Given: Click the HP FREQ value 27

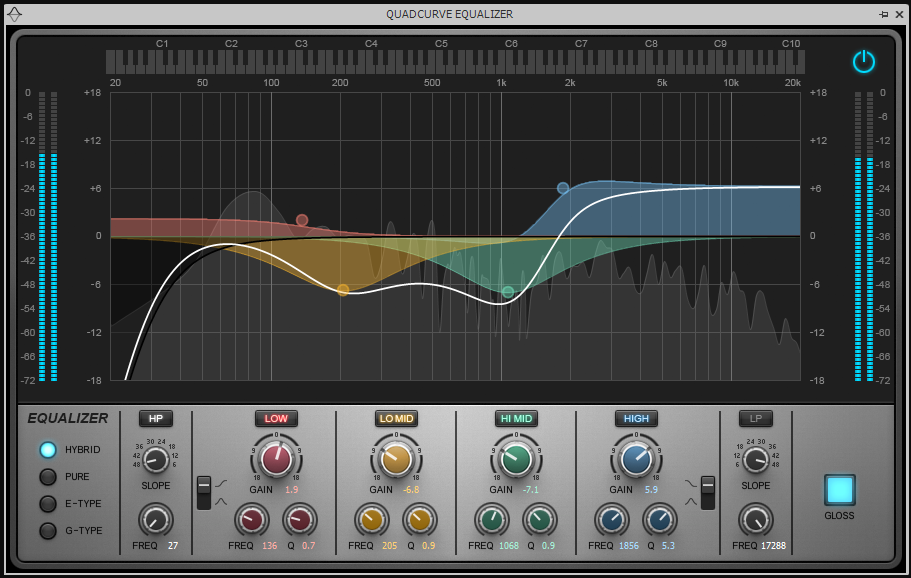Looking at the screenshot, I should pos(173,546).
